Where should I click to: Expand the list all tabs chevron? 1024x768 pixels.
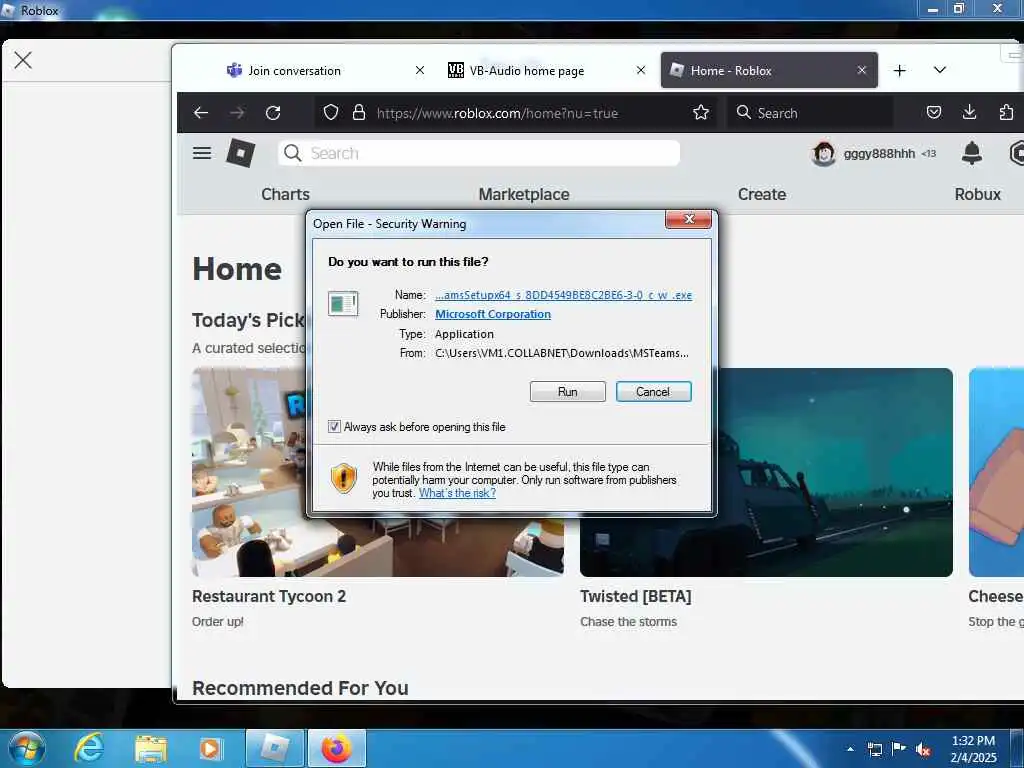point(940,70)
